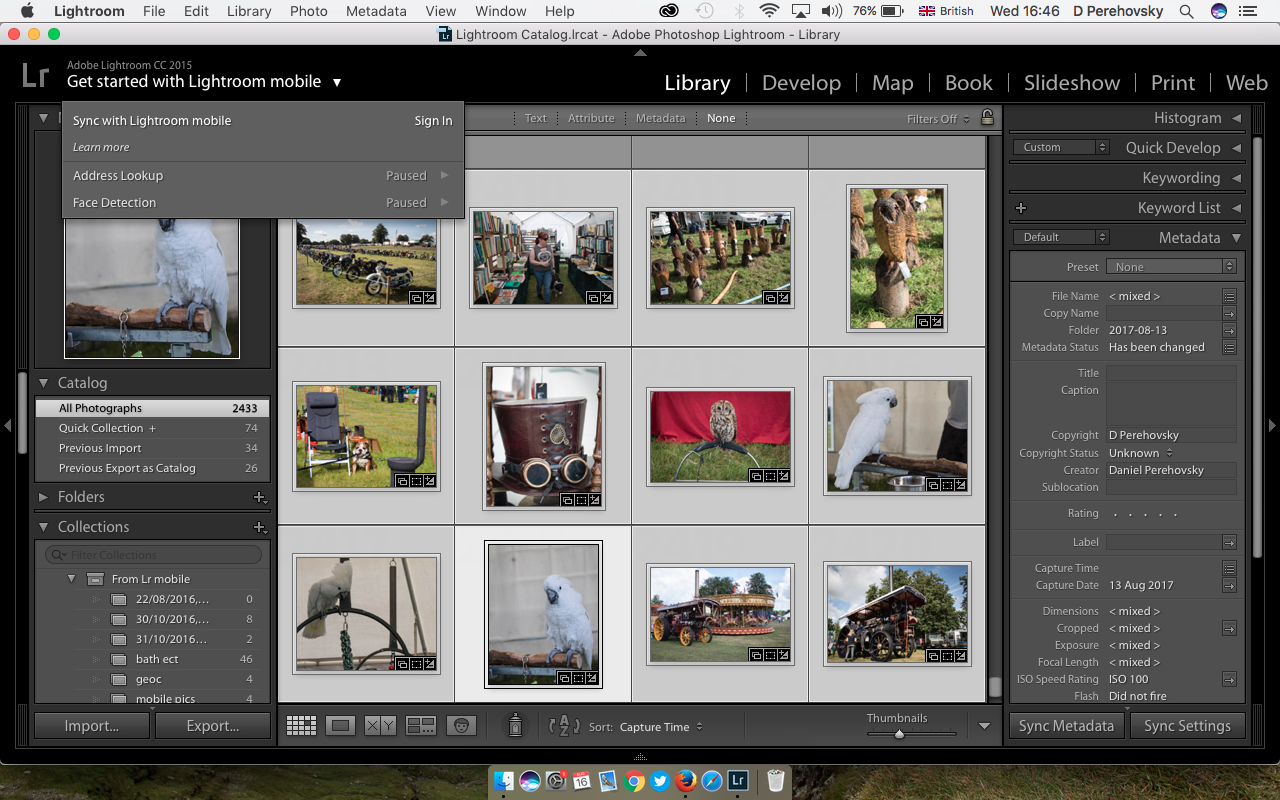The image size is (1280, 800).
Task: Expand the Histogram panel
Action: tap(1237, 118)
